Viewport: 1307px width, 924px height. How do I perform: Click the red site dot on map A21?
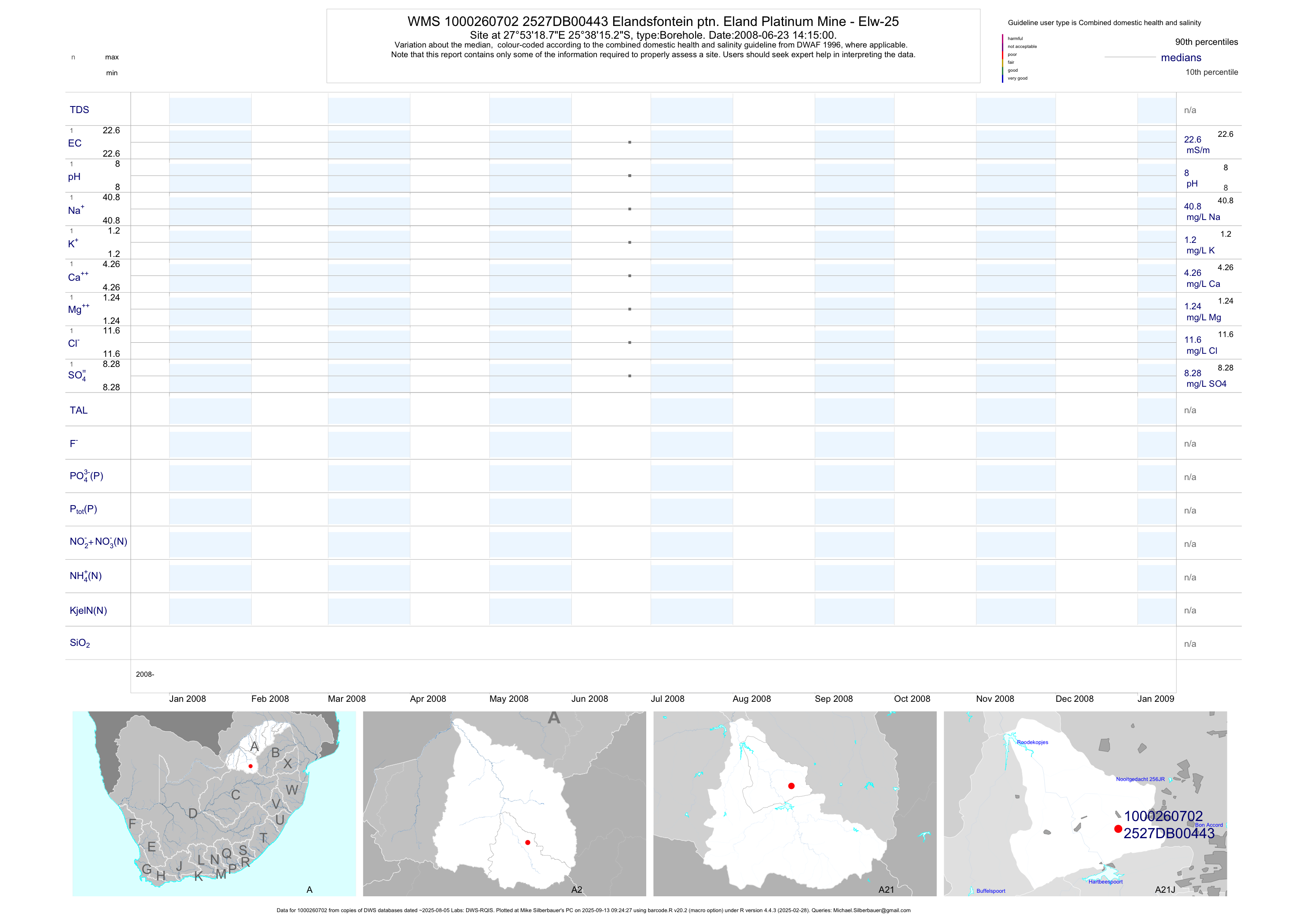click(791, 786)
